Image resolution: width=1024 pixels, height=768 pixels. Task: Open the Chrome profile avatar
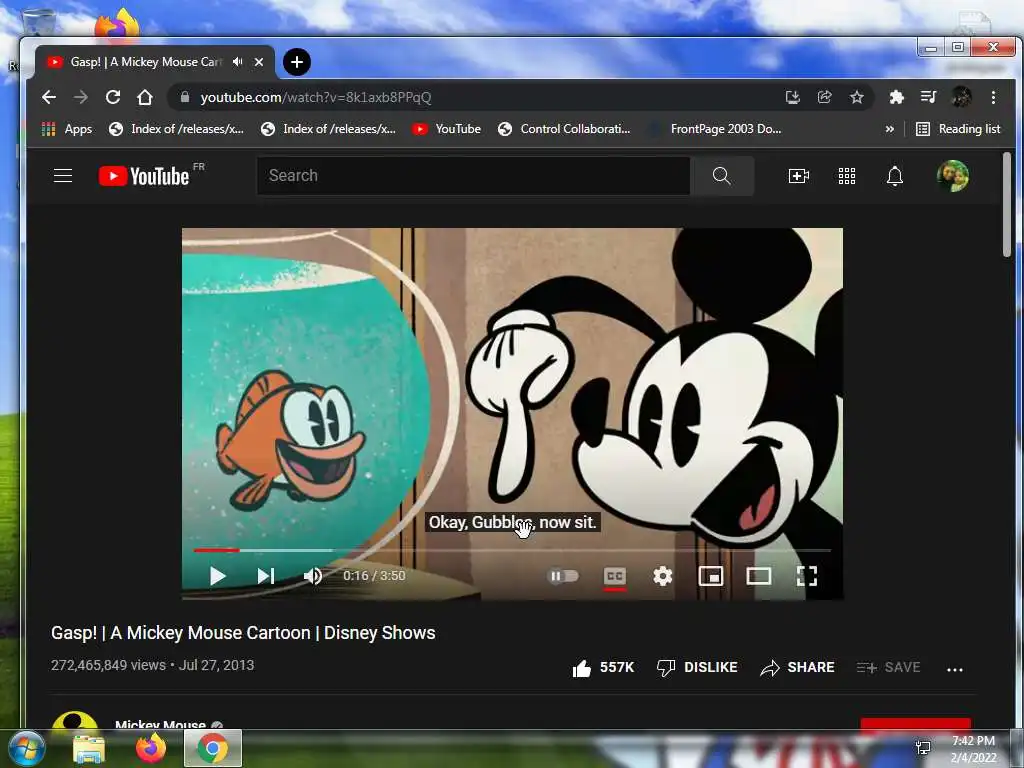tap(961, 97)
